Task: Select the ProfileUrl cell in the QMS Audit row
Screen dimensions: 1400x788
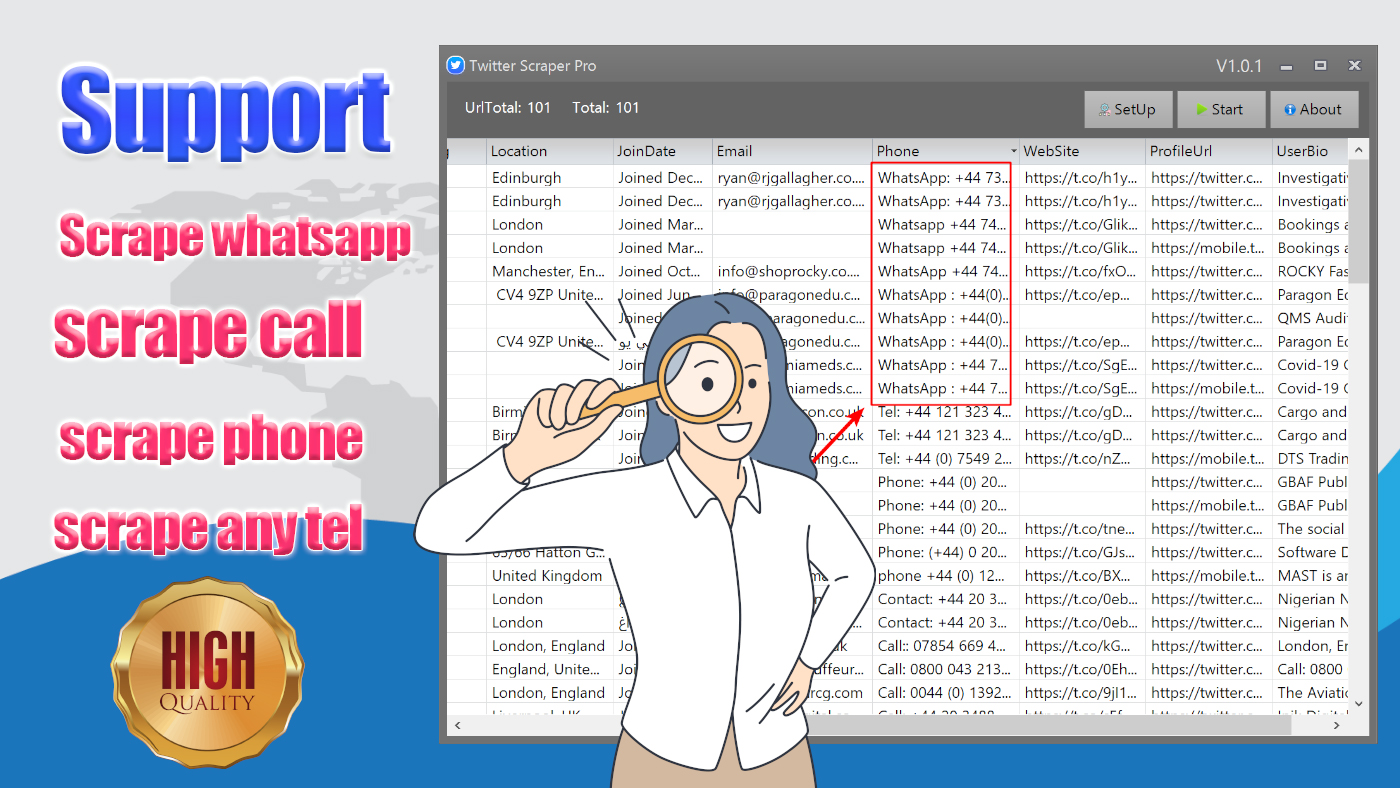Action: point(1209,318)
